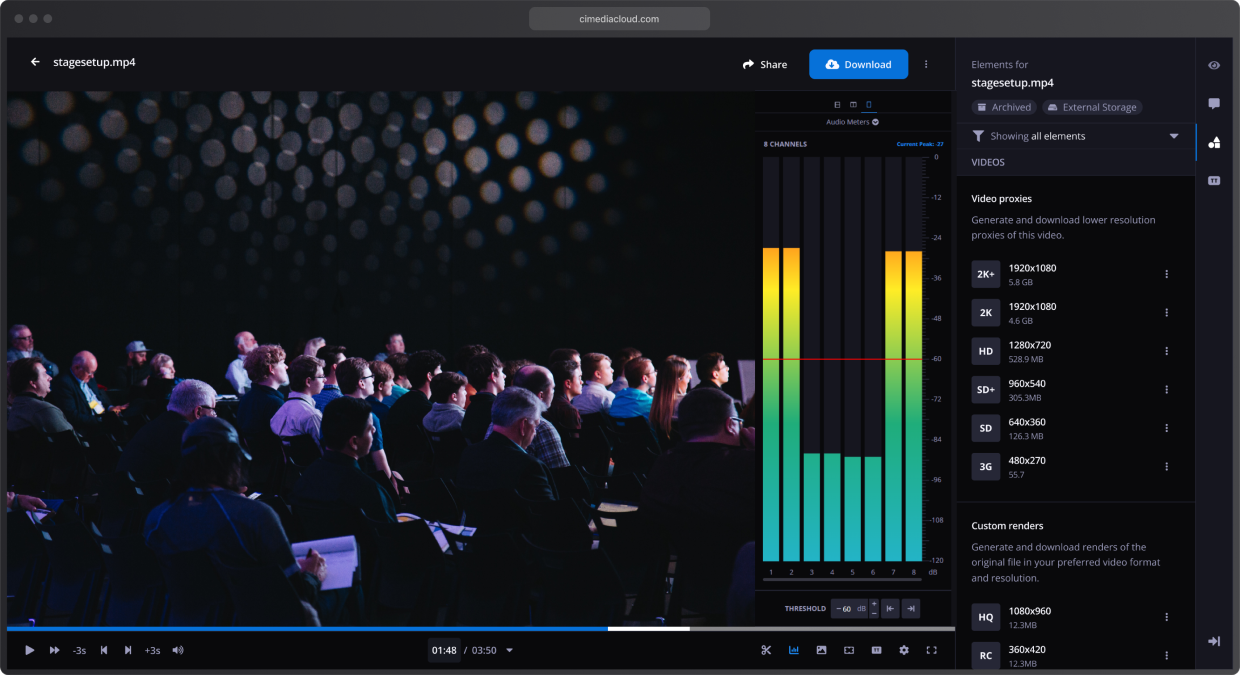Open options for 2K 1920x1080 proxy
The width and height of the screenshot is (1240, 675).
[1166, 313]
